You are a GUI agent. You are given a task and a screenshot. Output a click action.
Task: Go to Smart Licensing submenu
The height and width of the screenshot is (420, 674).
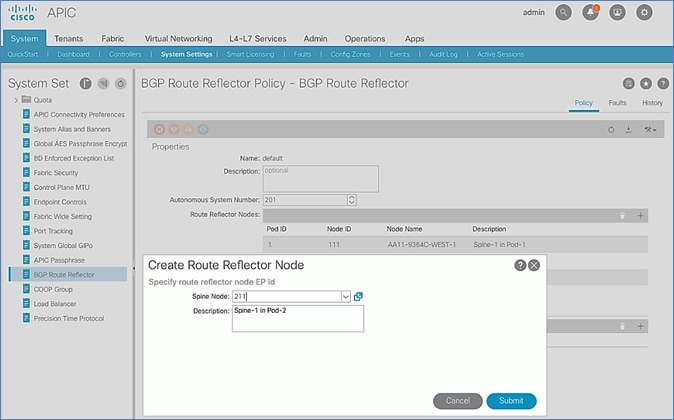[x=250, y=54]
